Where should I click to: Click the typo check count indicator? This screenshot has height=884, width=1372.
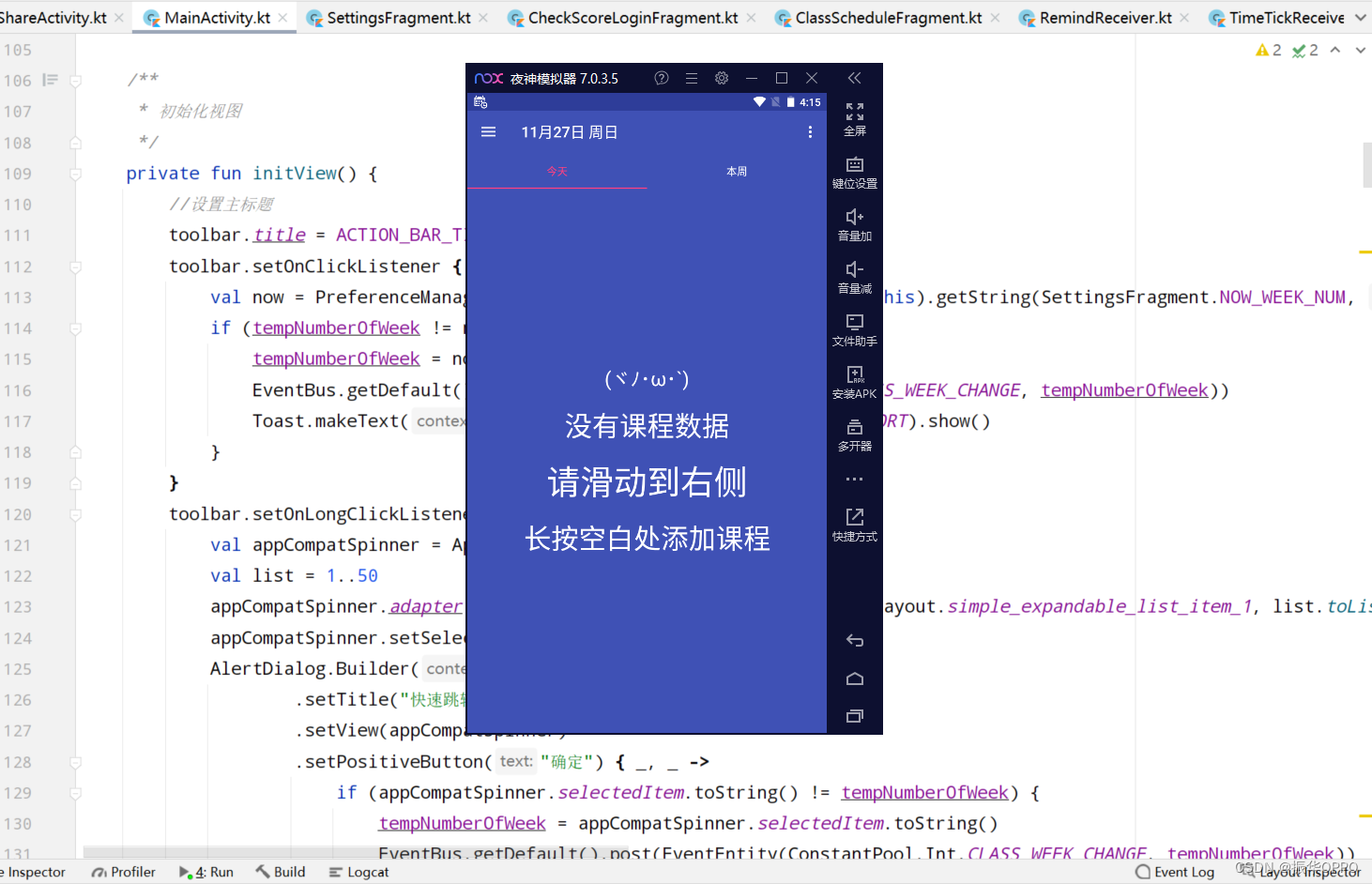click(x=1305, y=50)
